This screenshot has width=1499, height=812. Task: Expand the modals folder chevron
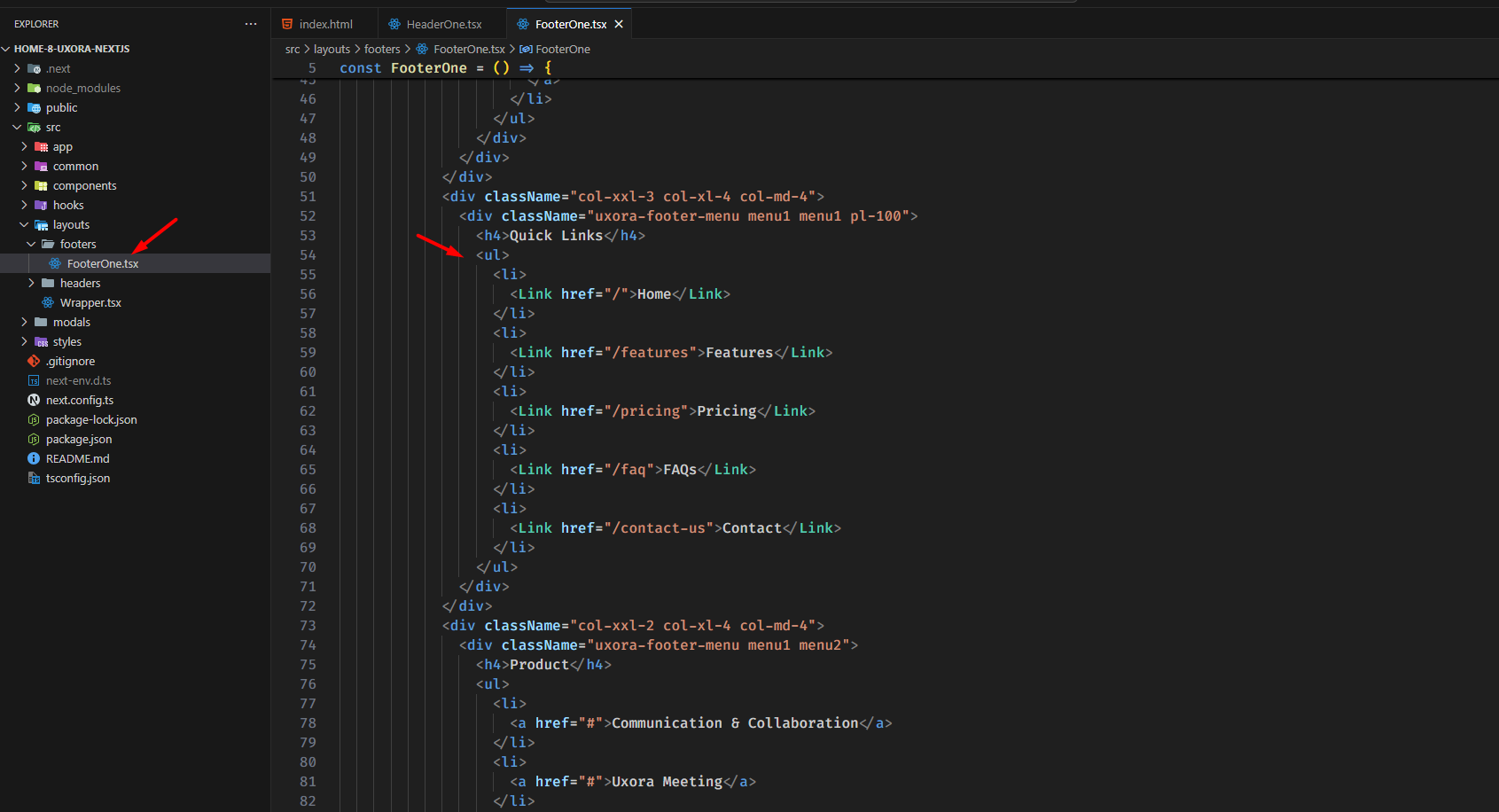click(x=24, y=322)
